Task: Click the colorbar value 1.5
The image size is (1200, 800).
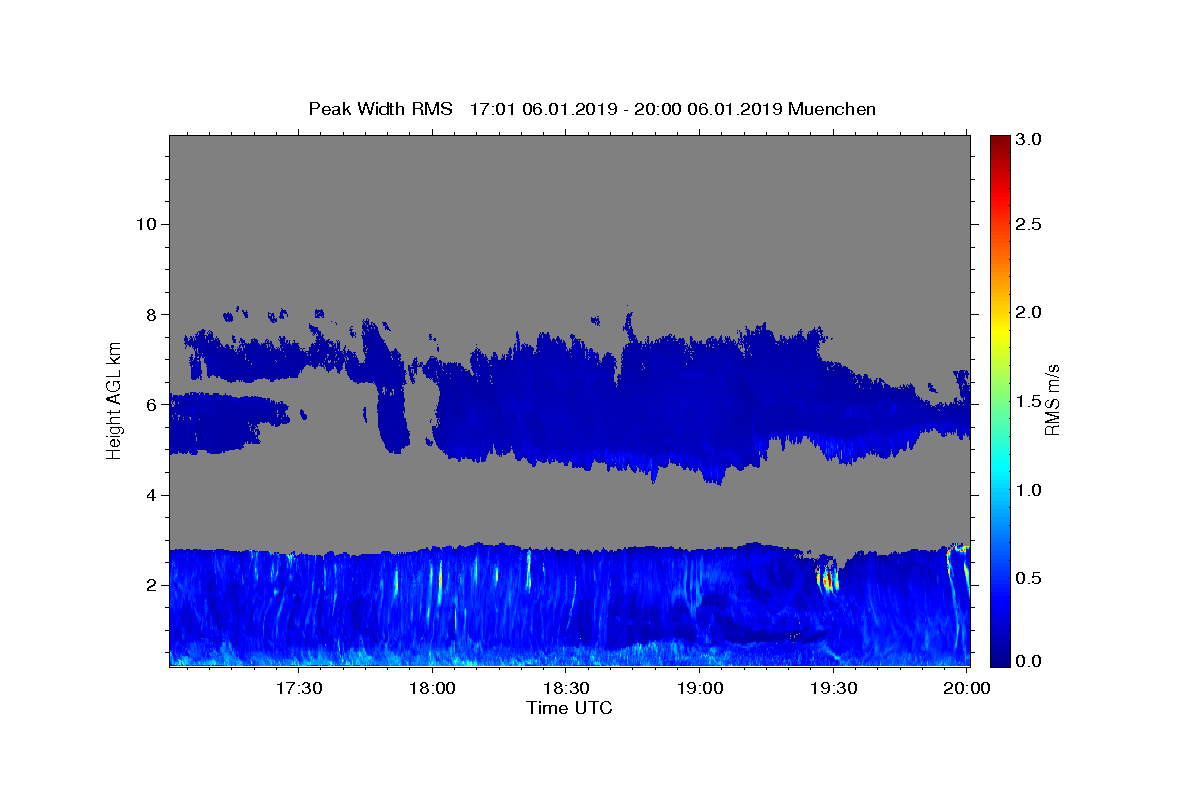Action: coord(1029,401)
